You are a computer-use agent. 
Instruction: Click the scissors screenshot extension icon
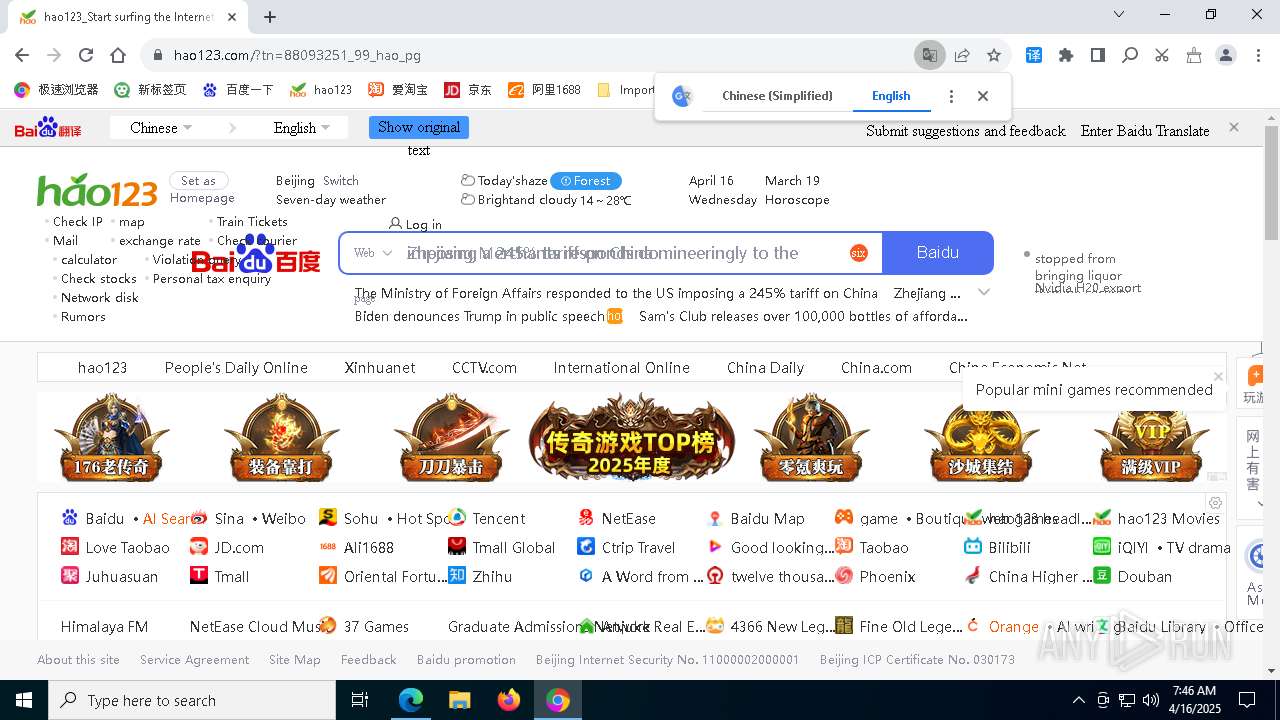coord(1162,55)
